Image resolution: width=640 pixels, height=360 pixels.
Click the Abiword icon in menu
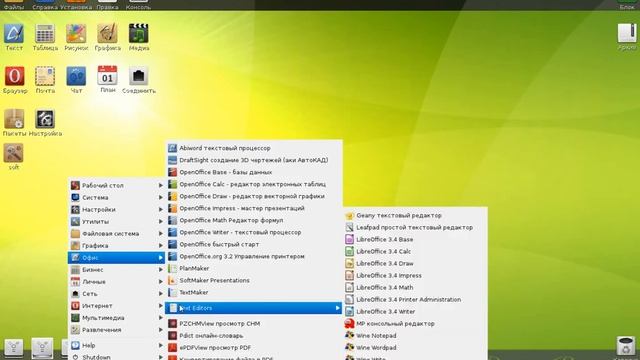(x=173, y=148)
